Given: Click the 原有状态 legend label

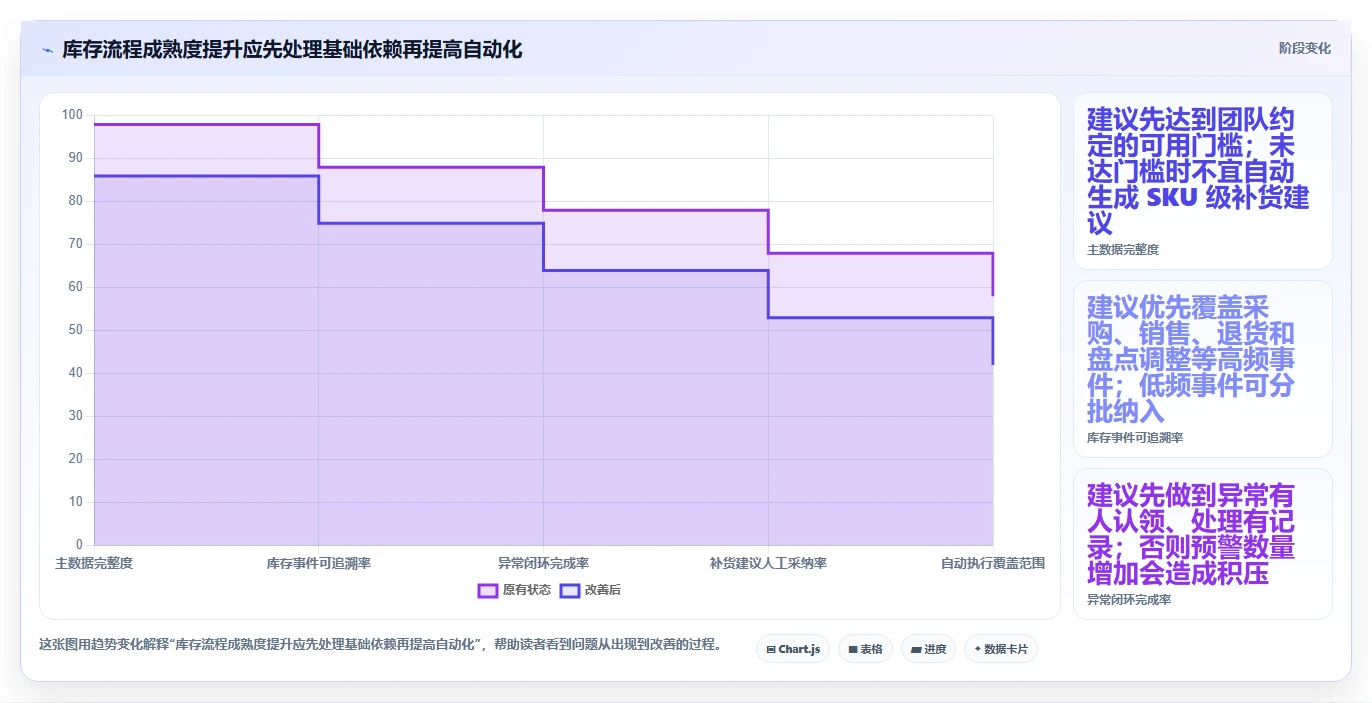Looking at the screenshot, I should tap(527, 590).
